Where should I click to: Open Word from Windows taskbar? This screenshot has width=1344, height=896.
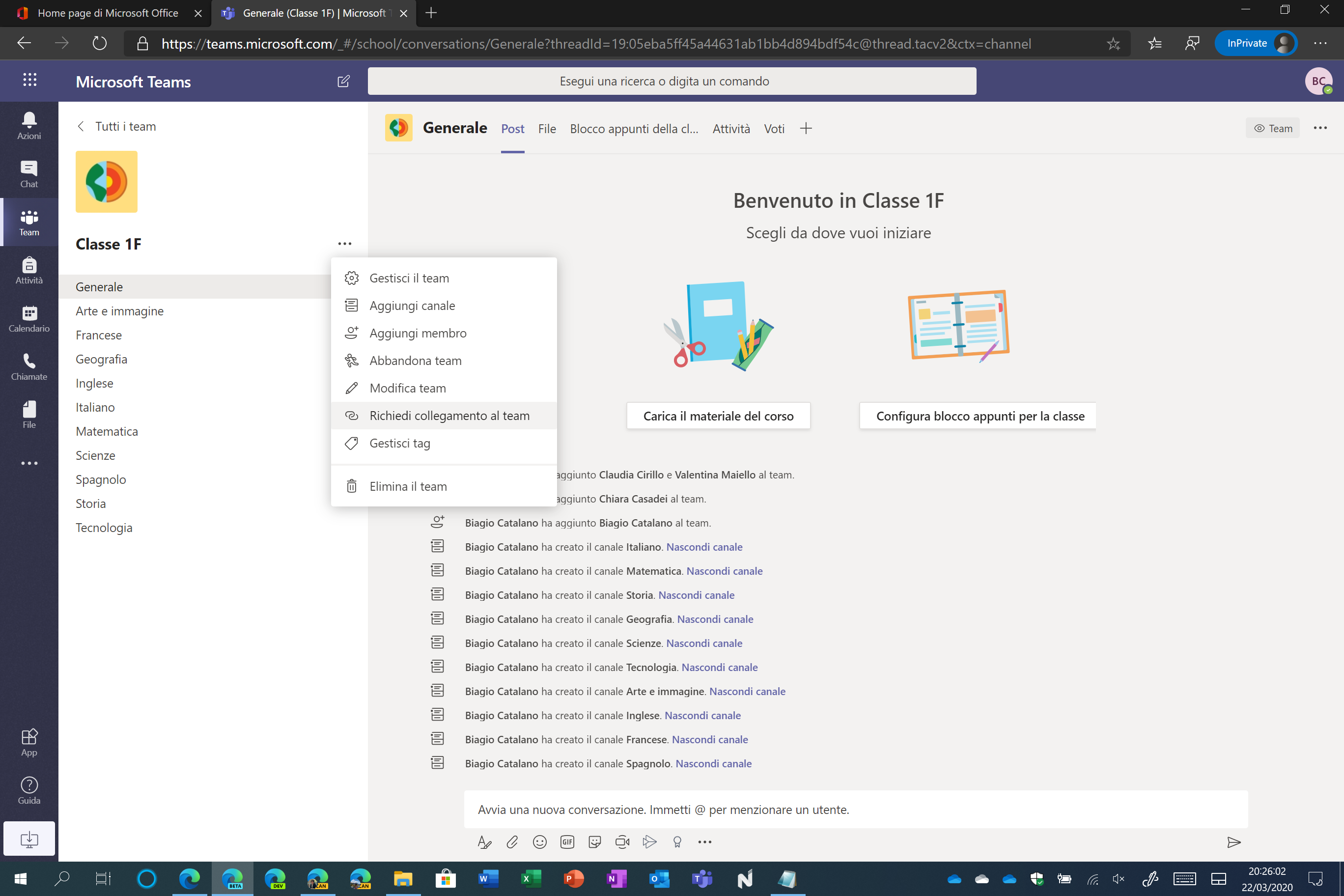coord(488,878)
